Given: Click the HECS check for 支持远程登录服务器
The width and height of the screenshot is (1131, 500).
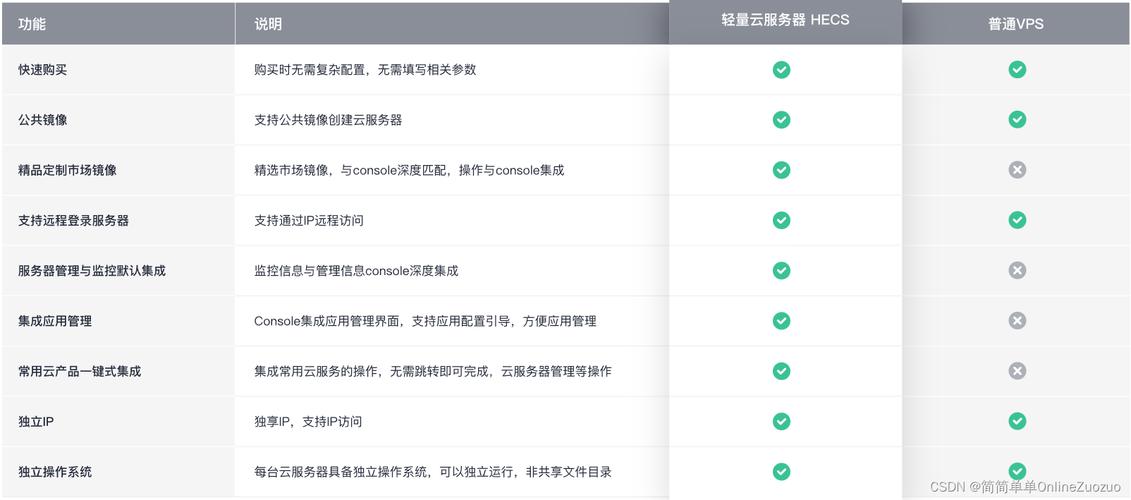Looking at the screenshot, I should (781, 220).
